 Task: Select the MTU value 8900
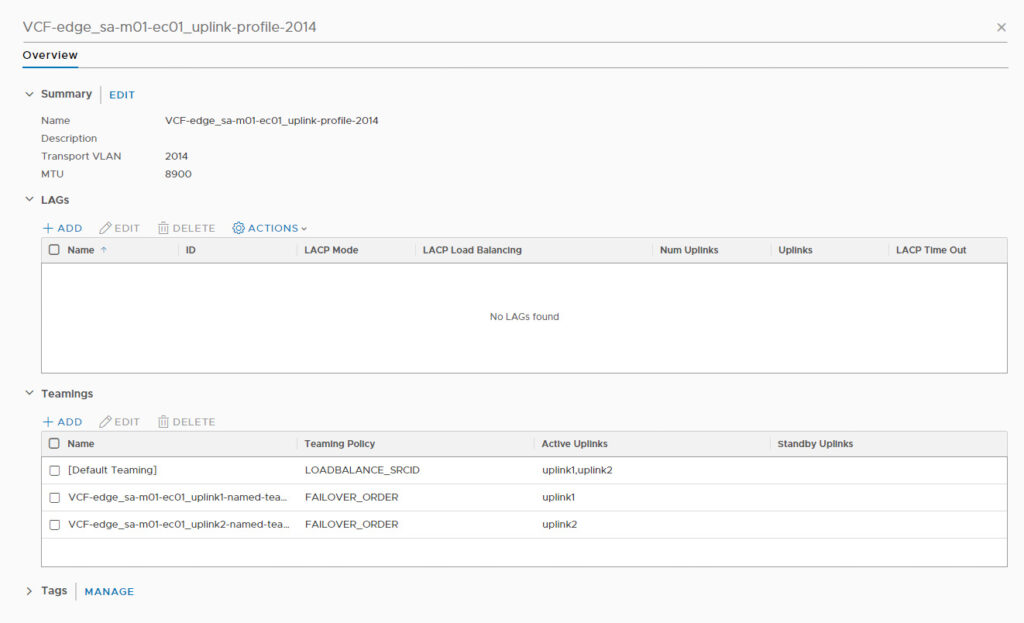point(178,174)
